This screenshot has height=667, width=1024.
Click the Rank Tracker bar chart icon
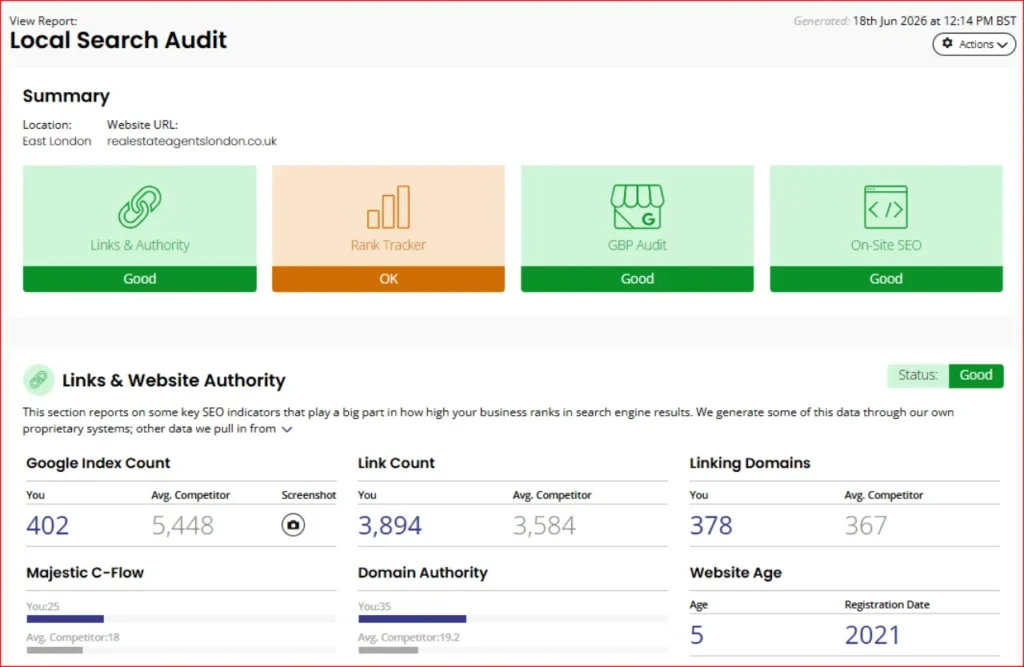point(389,207)
